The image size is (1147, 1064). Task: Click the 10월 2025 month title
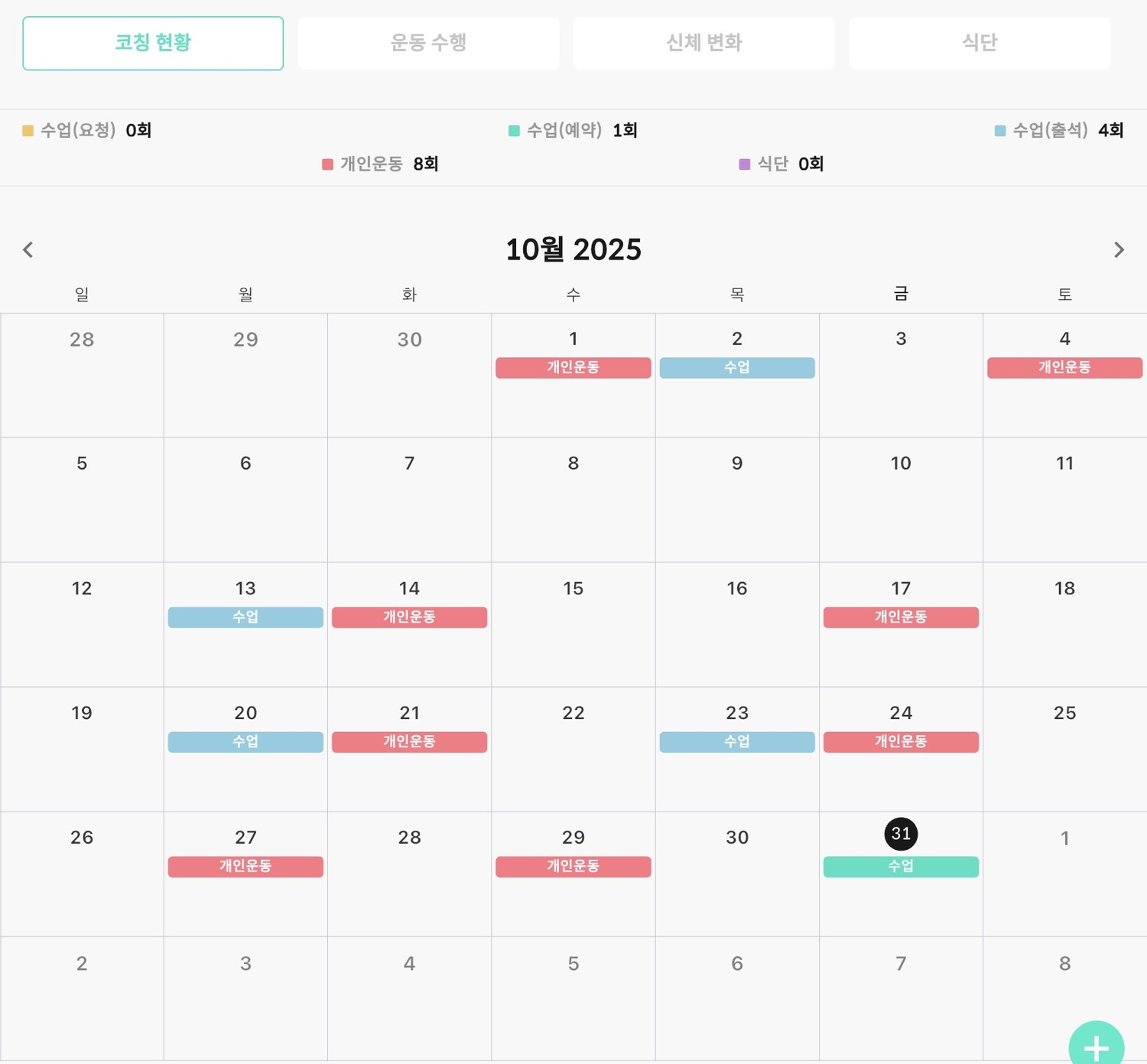(x=573, y=249)
